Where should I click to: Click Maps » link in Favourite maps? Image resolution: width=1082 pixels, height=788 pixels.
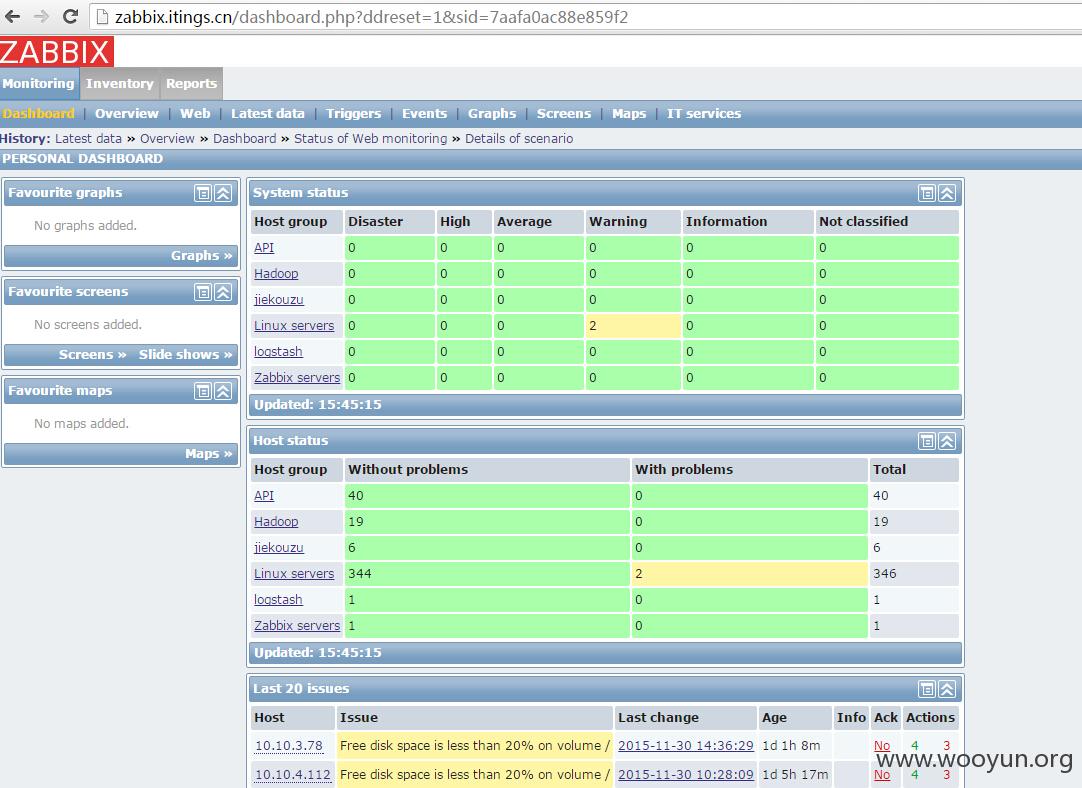pyautogui.click(x=208, y=454)
